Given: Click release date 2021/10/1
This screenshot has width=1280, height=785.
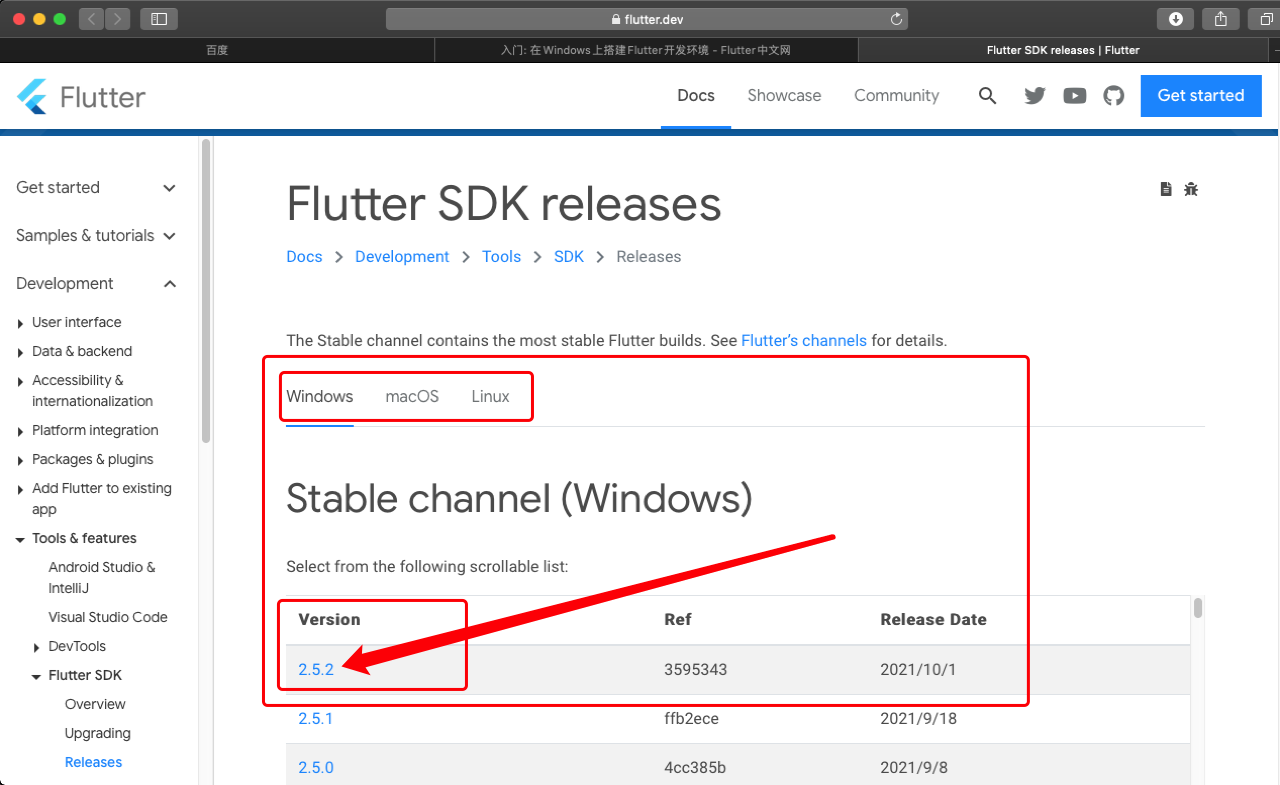Looking at the screenshot, I should pyautogui.click(x=918, y=670).
